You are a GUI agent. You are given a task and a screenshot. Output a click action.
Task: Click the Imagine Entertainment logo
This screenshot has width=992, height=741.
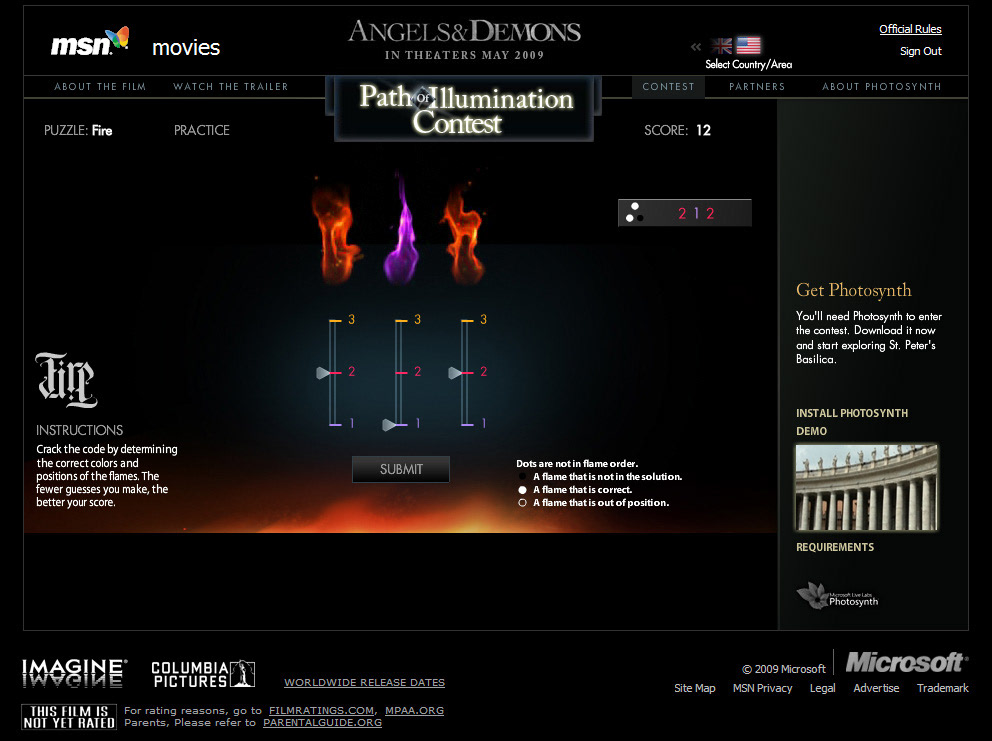tap(74, 673)
